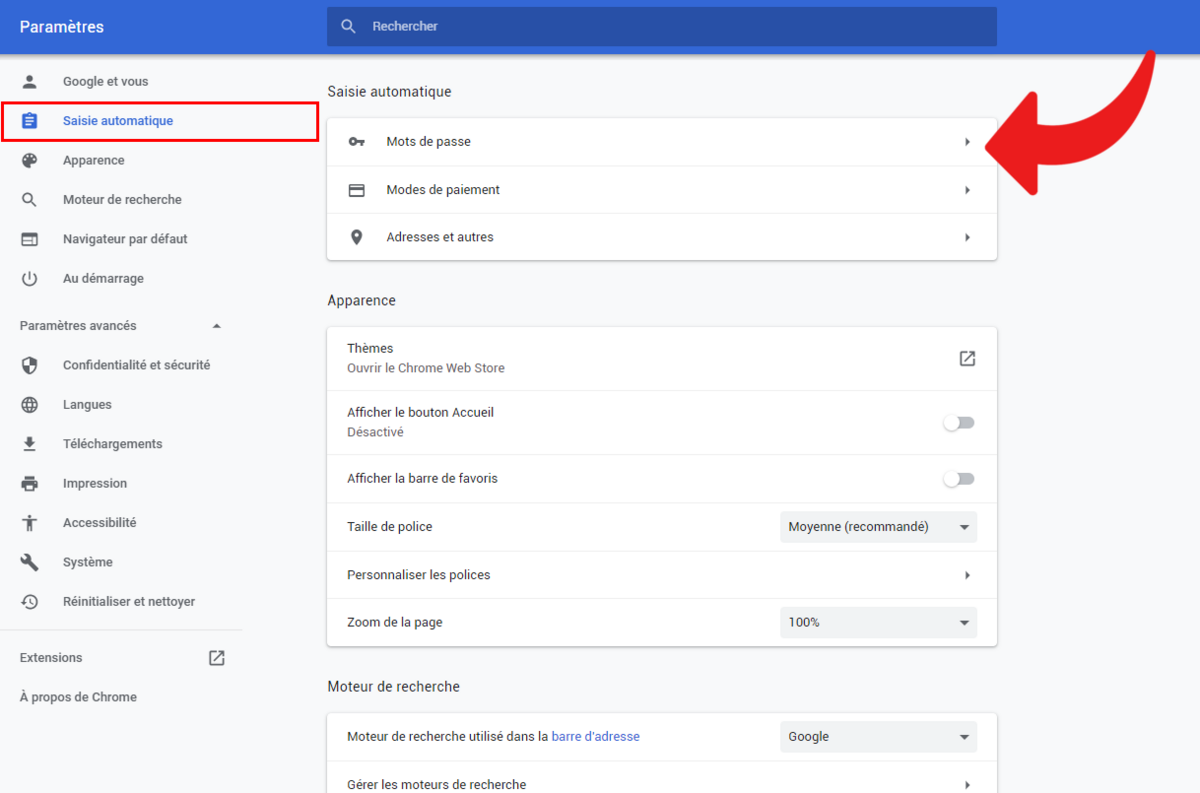Select Google et vous in the sidebar
Image resolution: width=1200 pixels, height=793 pixels.
click(x=105, y=81)
